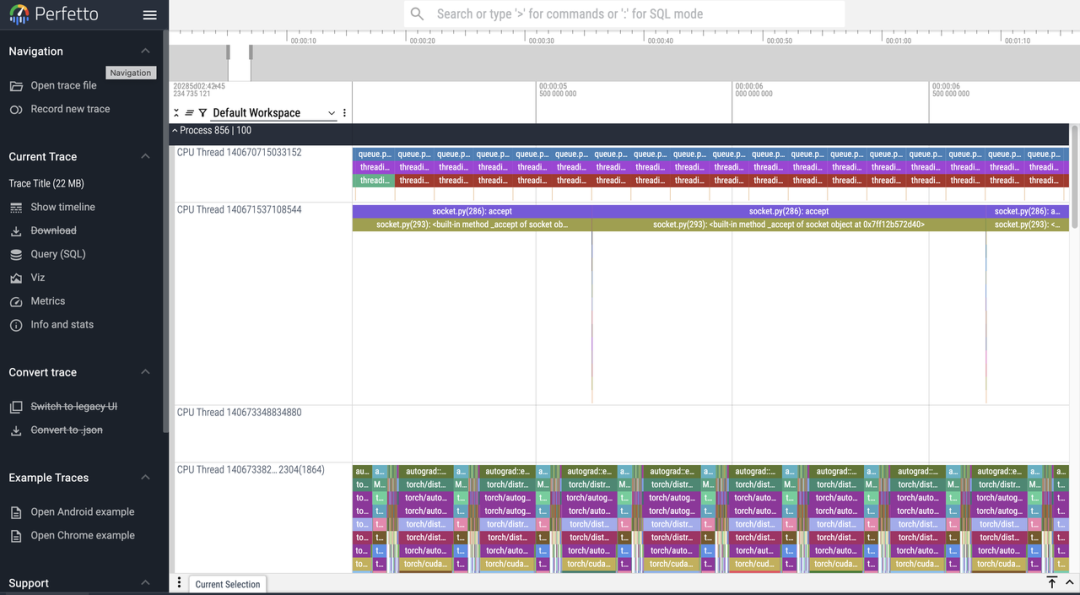Open Info and stats

click(61, 324)
